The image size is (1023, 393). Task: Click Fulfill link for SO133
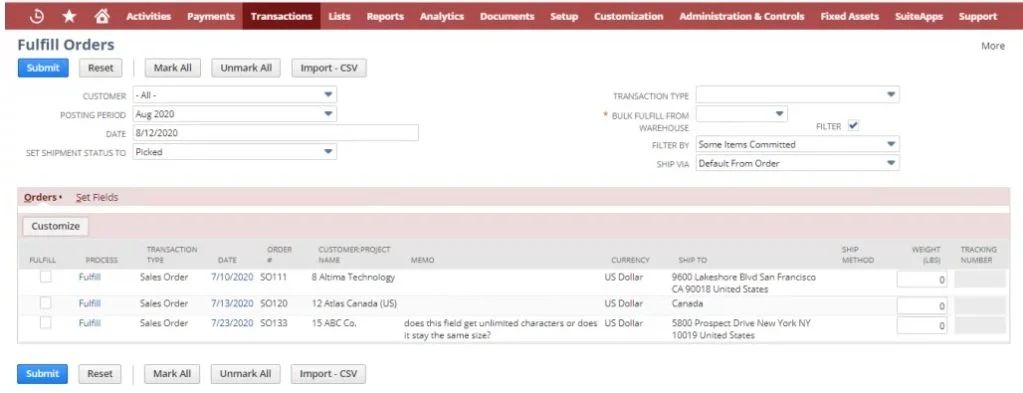coord(90,322)
